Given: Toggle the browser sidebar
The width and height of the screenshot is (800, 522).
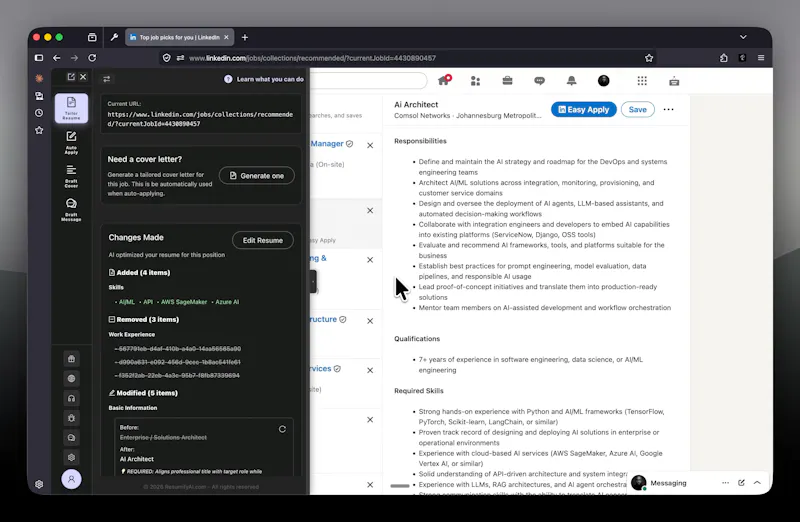Looking at the screenshot, I should click(39, 58).
